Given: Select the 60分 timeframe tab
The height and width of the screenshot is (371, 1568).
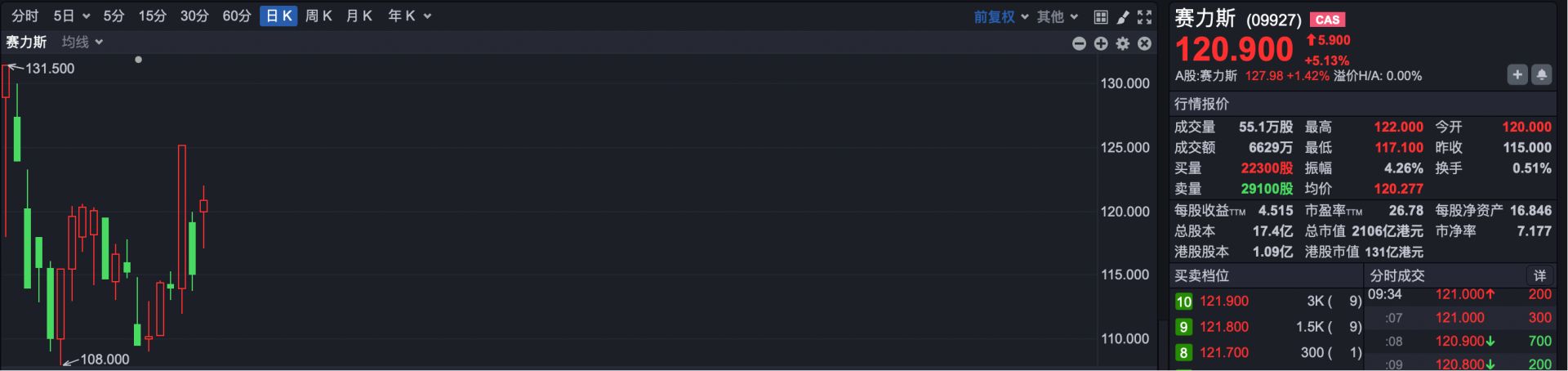Looking at the screenshot, I should click(x=236, y=16).
